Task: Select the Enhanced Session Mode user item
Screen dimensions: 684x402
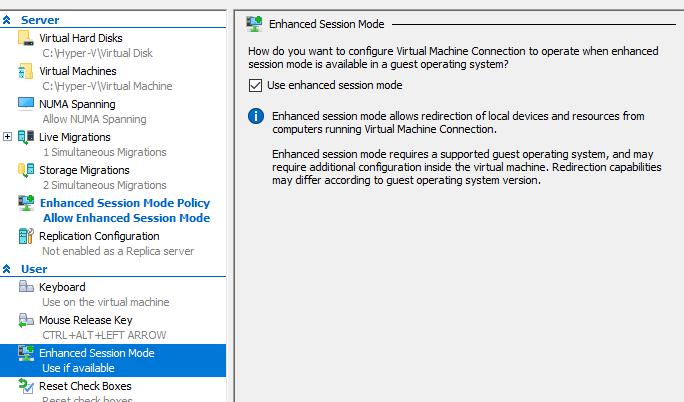Action: click(x=113, y=360)
